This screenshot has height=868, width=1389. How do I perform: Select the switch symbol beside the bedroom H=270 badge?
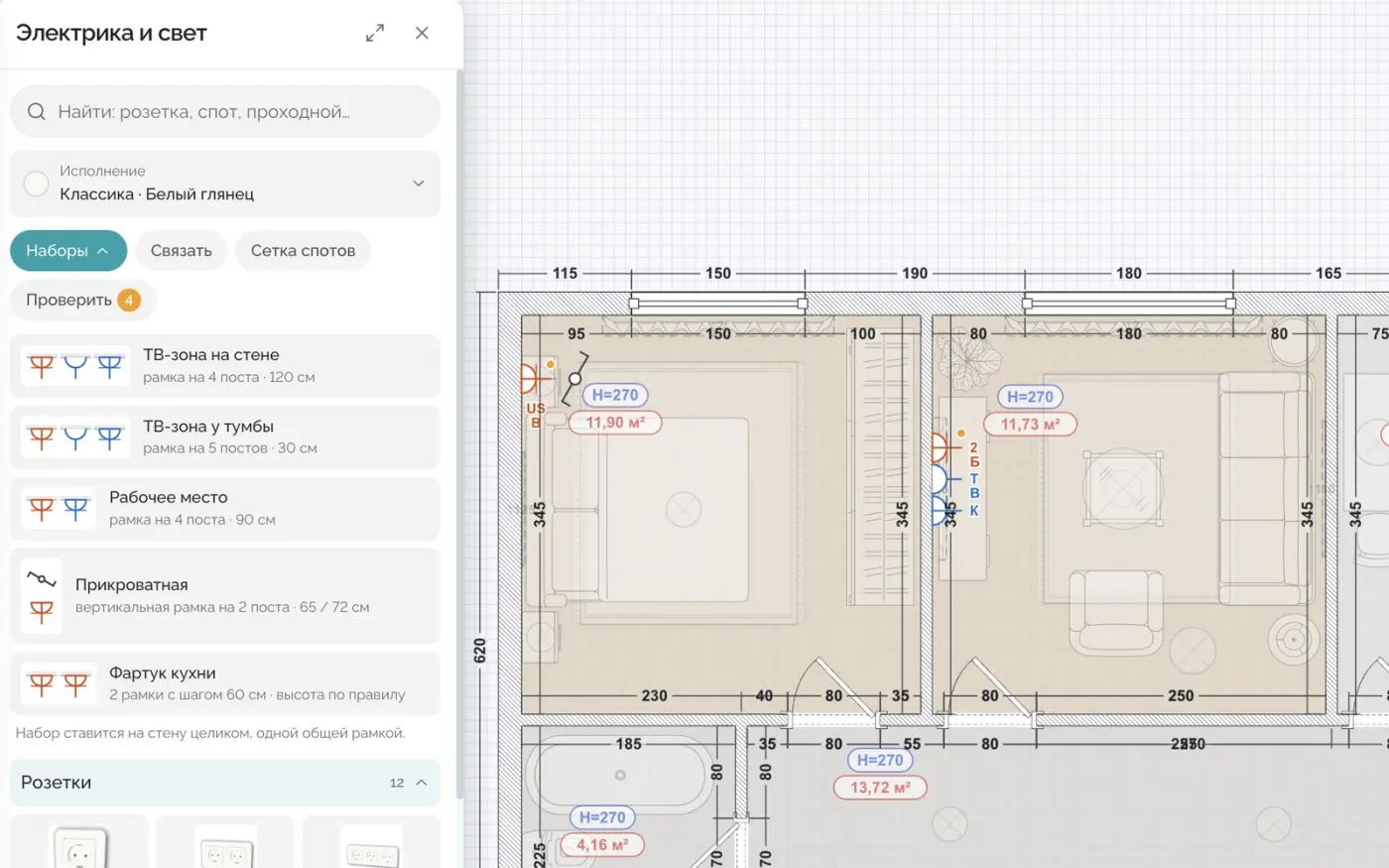pyautogui.click(x=574, y=378)
